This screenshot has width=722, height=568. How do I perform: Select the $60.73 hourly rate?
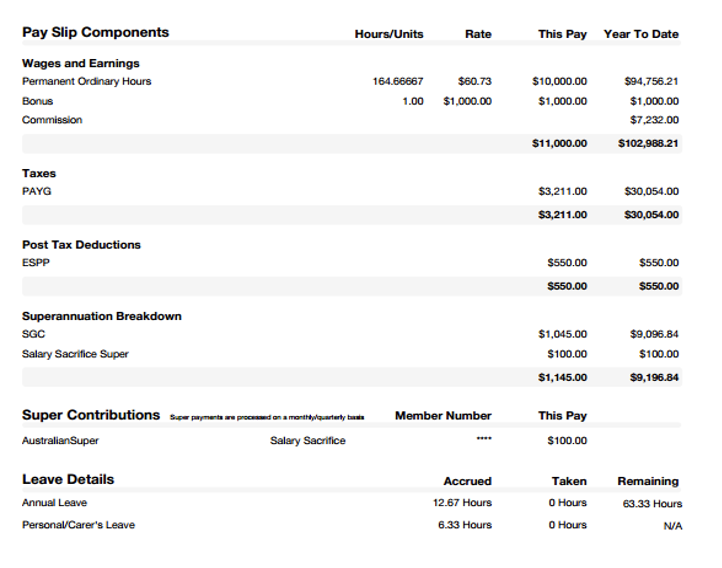coord(474,81)
